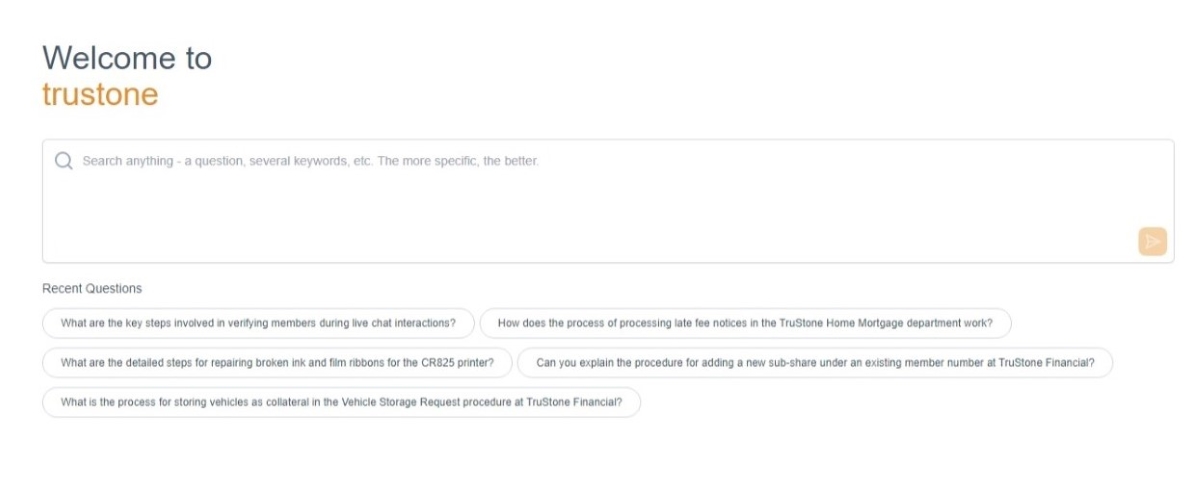Focus the 'Search anything' input field

[x=600, y=200]
